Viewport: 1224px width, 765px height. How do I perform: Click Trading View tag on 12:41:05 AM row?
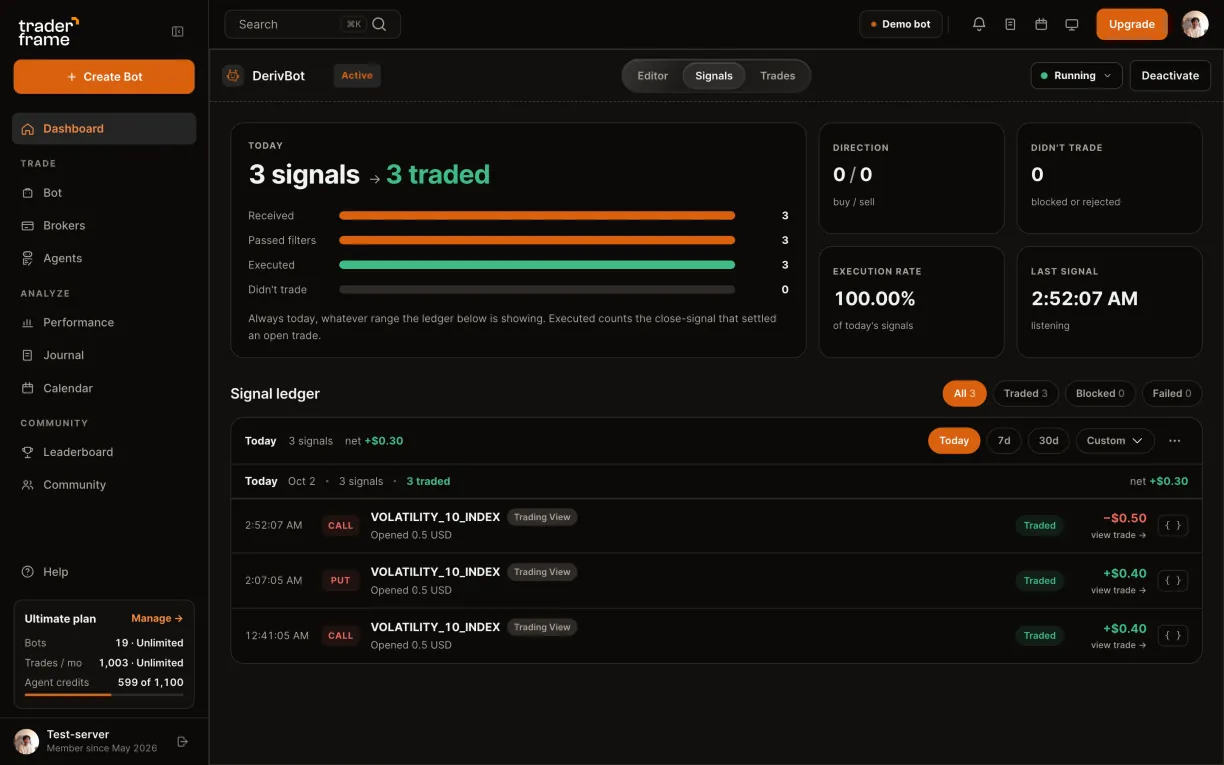click(x=542, y=628)
